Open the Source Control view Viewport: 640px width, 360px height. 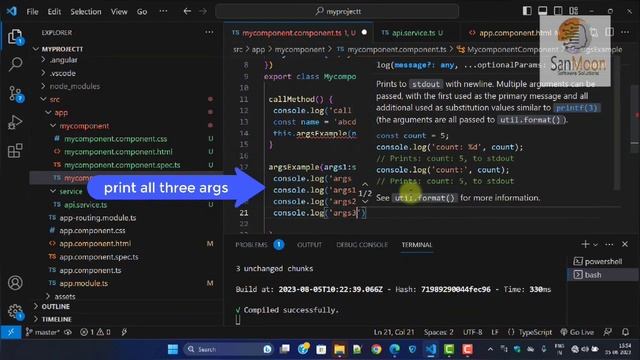point(15,94)
